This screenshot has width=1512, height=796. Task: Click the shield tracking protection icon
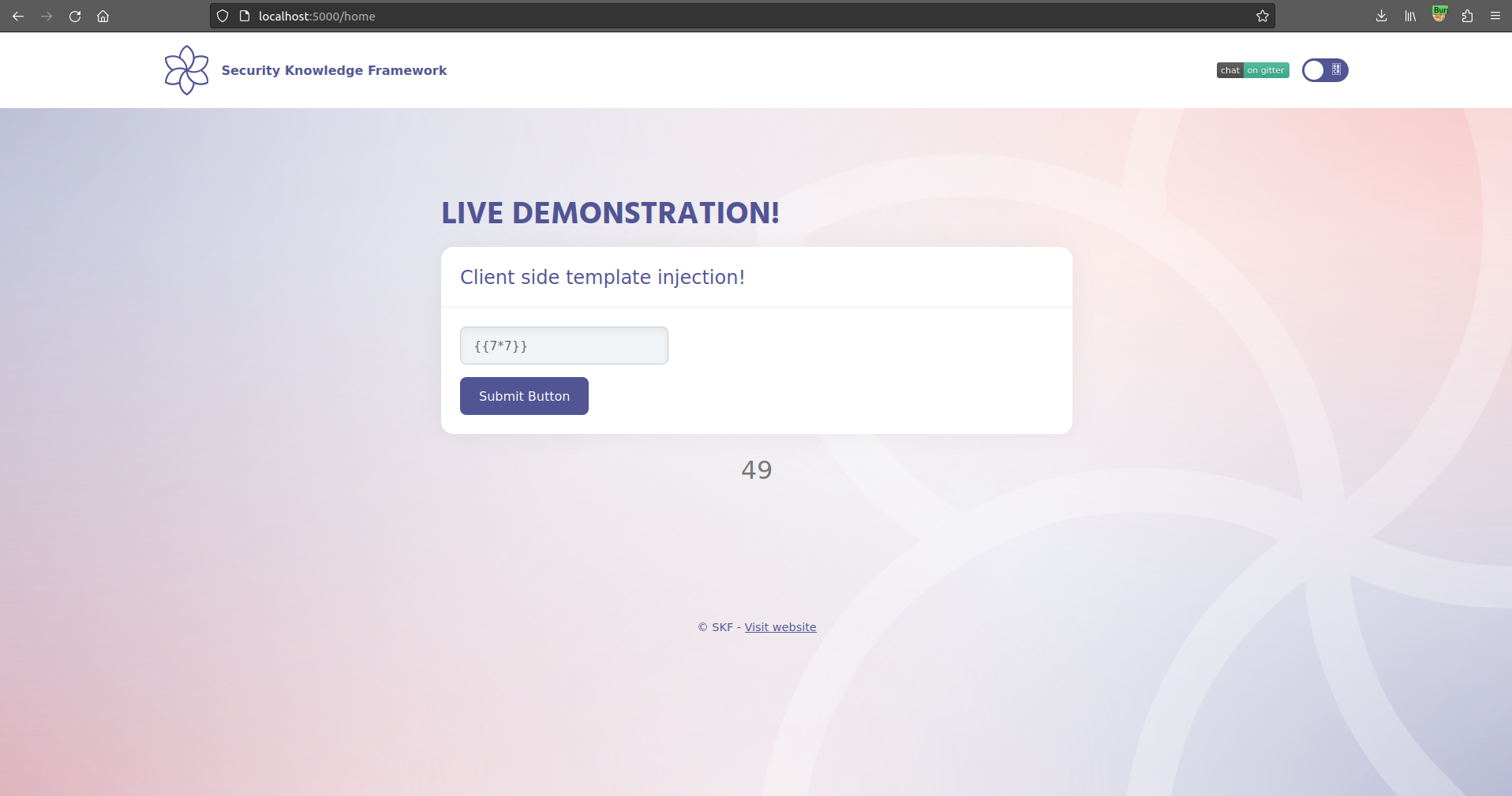[x=223, y=16]
